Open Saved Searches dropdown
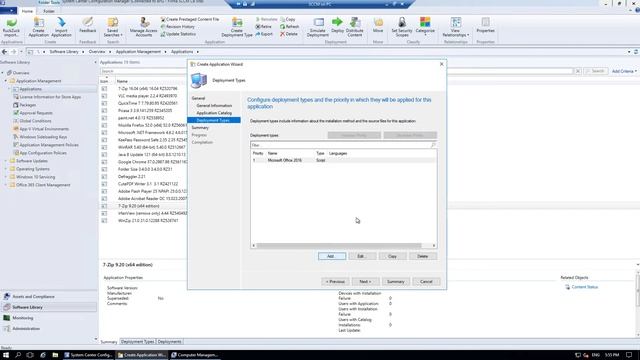The width and height of the screenshot is (640, 360). click(x=113, y=27)
